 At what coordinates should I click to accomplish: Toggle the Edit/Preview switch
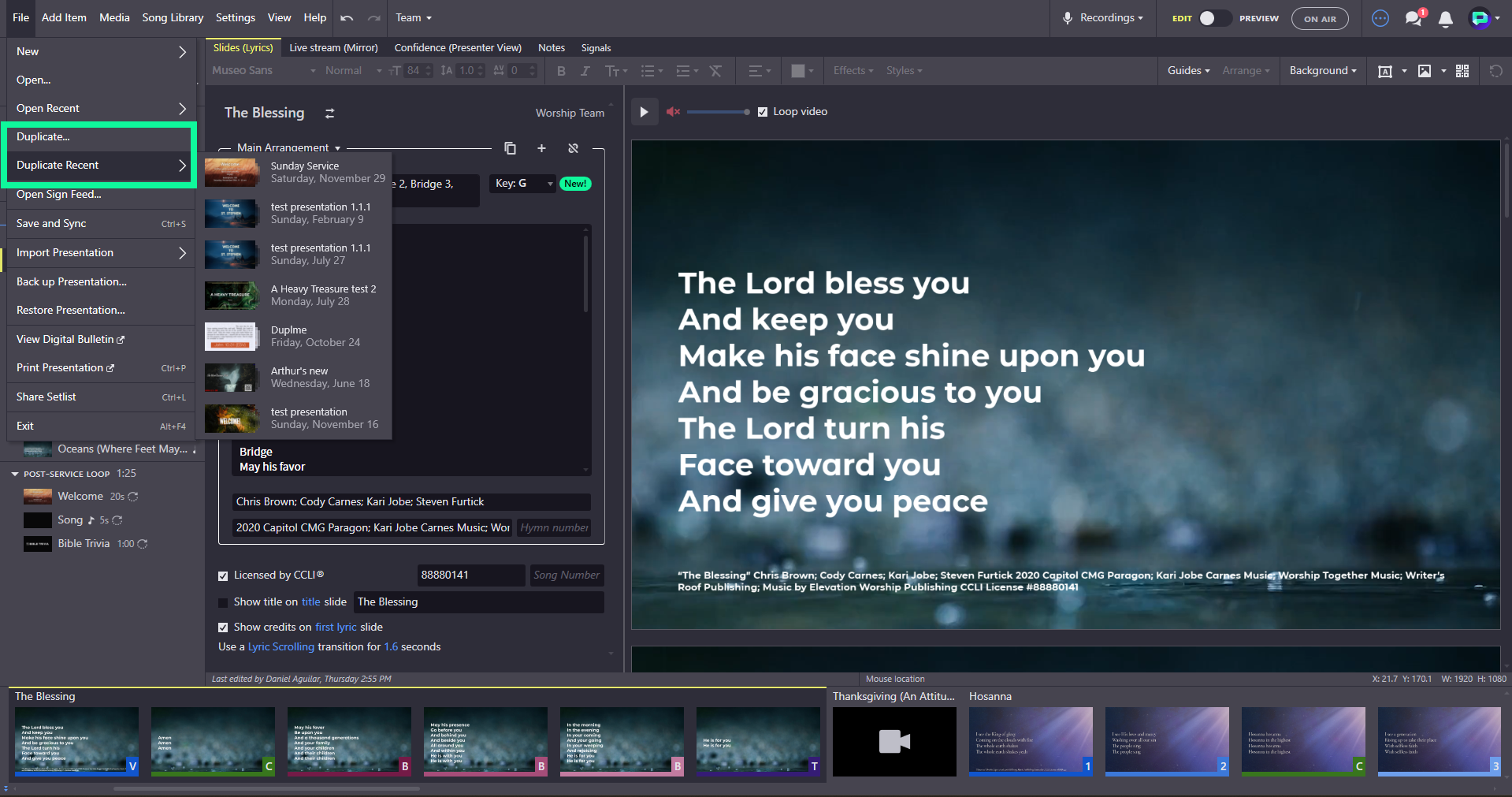pos(1214,18)
